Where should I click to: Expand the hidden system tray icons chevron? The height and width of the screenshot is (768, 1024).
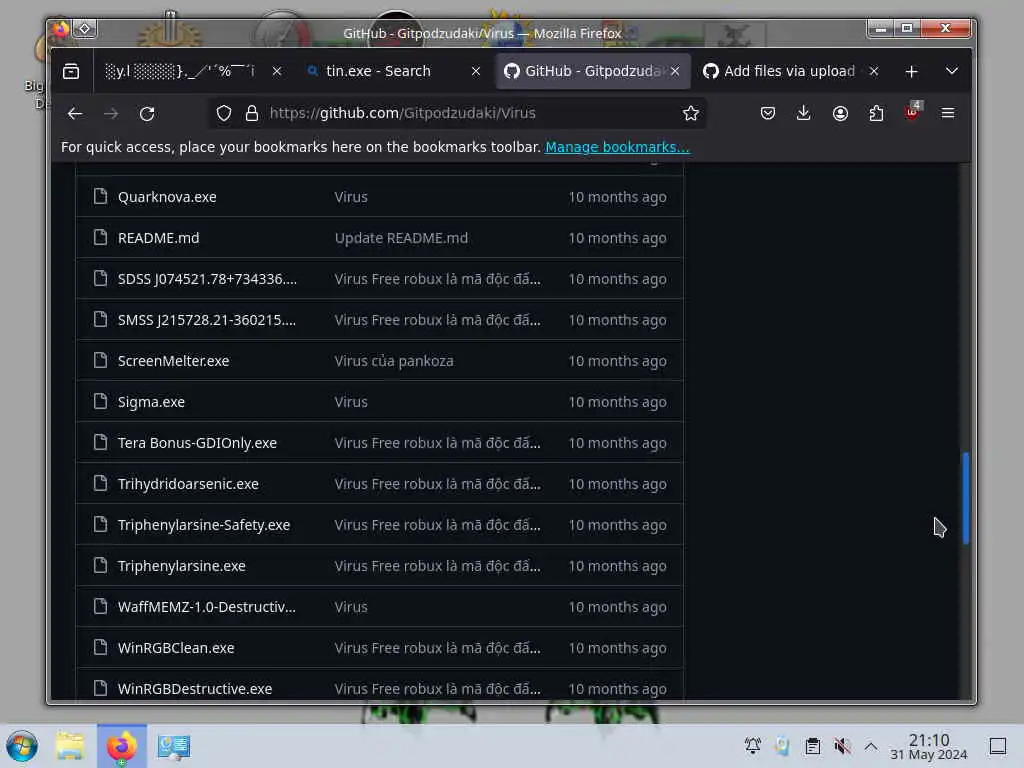pos(871,746)
